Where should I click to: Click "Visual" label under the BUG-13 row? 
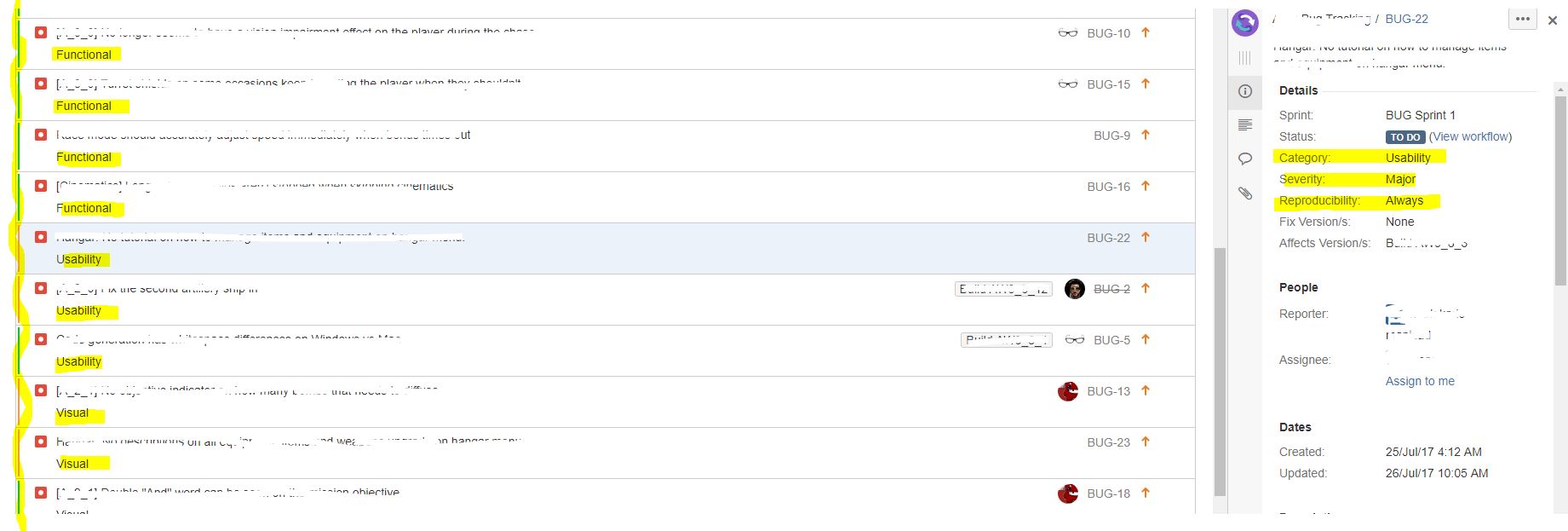tap(72, 413)
